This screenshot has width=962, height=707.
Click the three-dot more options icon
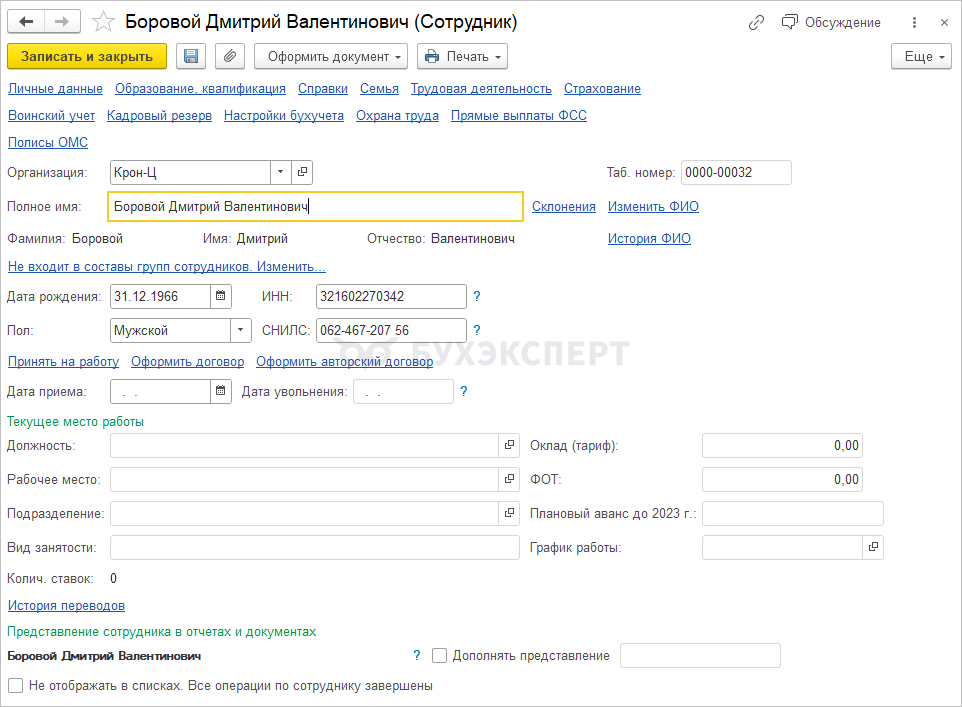[914, 22]
